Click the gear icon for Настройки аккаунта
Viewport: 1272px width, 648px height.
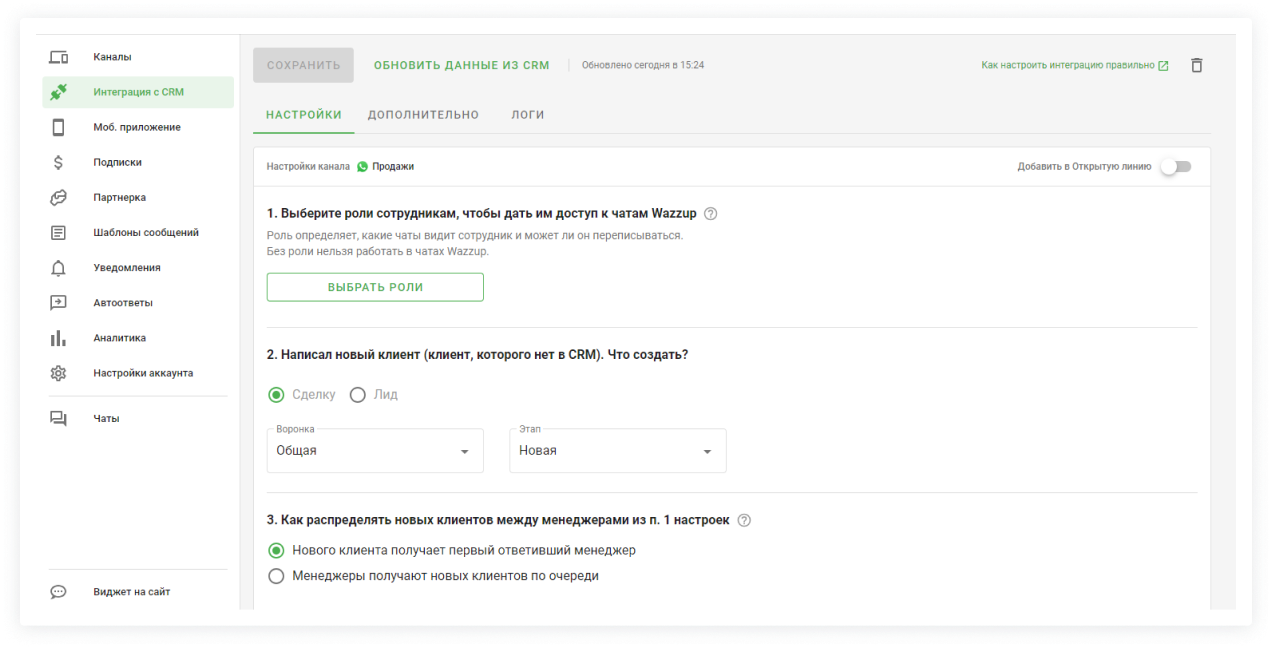tap(58, 373)
